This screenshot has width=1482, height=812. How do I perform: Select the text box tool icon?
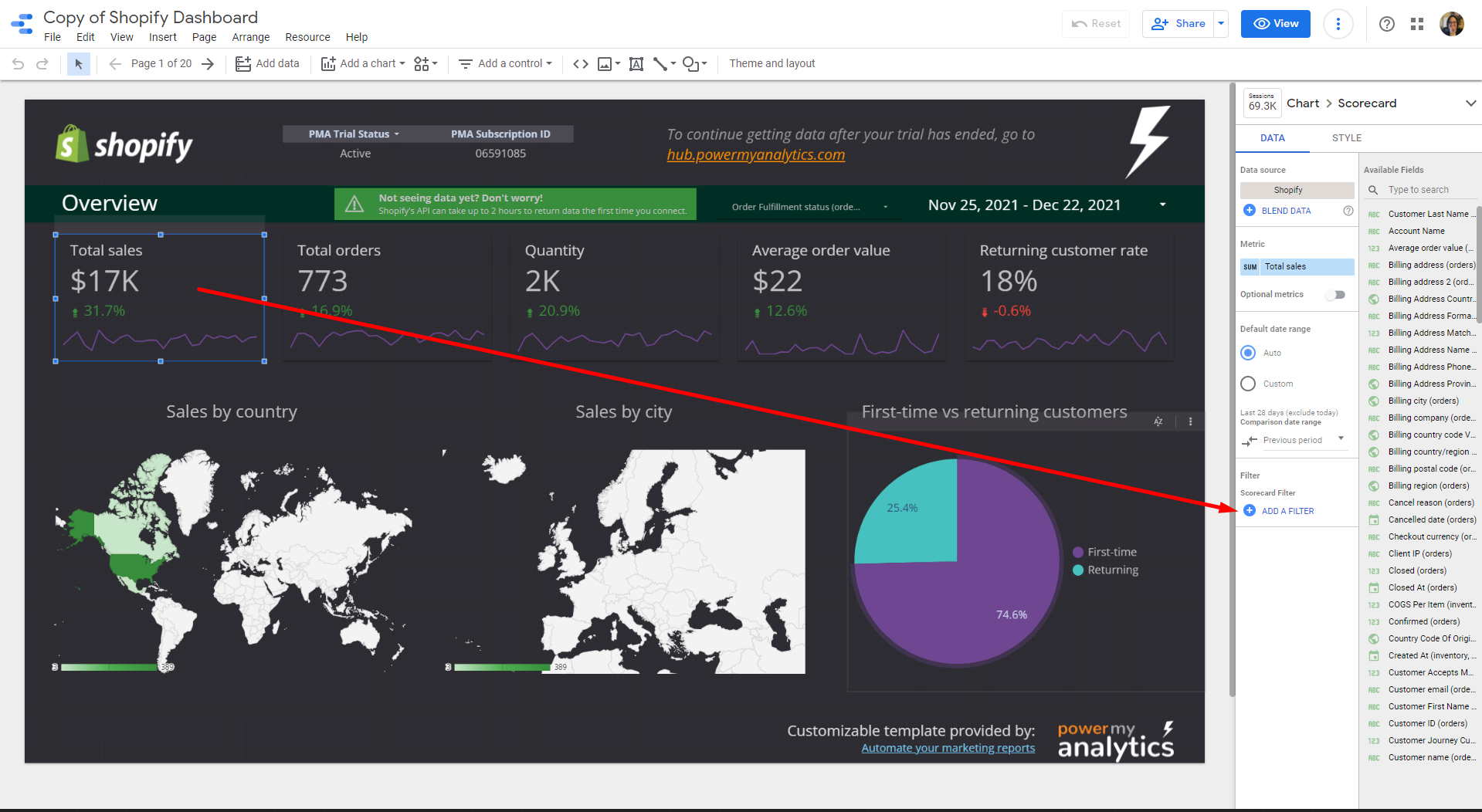click(x=636, y=64)
